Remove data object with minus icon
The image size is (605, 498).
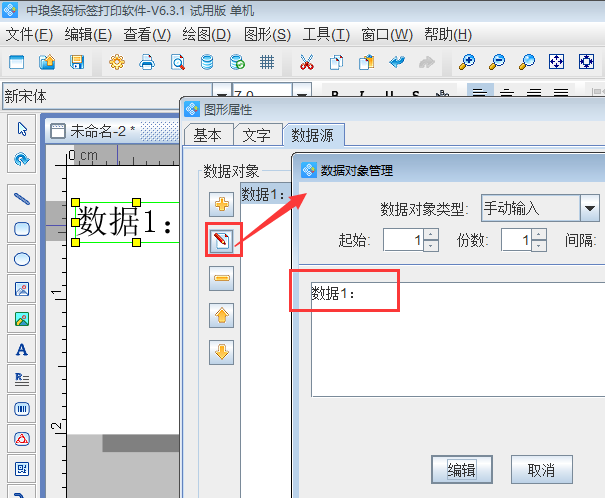coord(221,279)
